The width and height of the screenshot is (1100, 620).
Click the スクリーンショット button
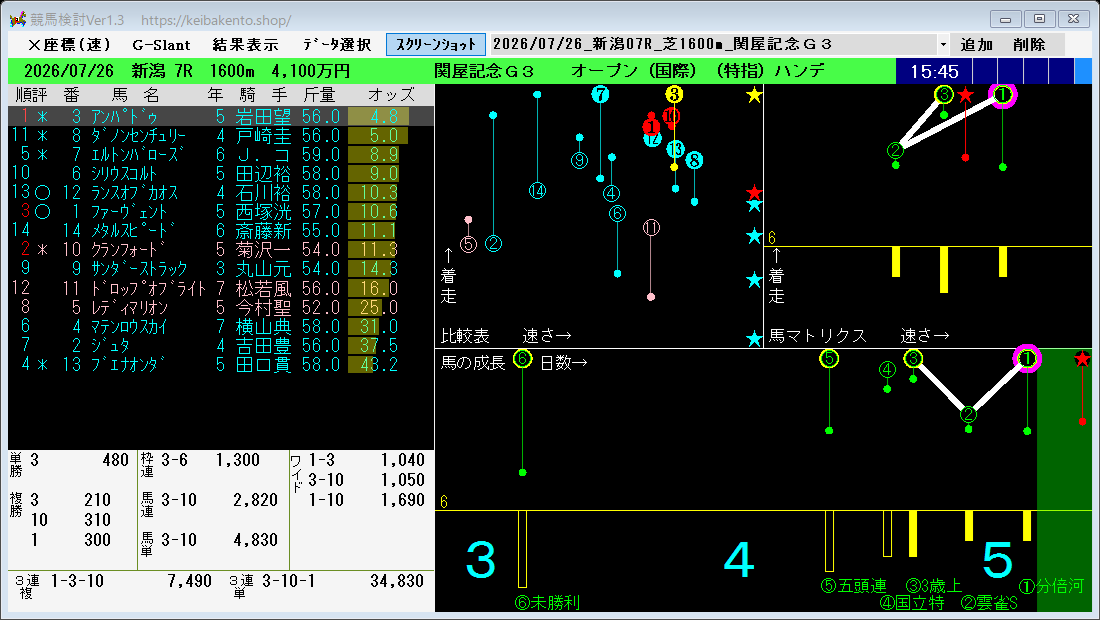(436, 45)
